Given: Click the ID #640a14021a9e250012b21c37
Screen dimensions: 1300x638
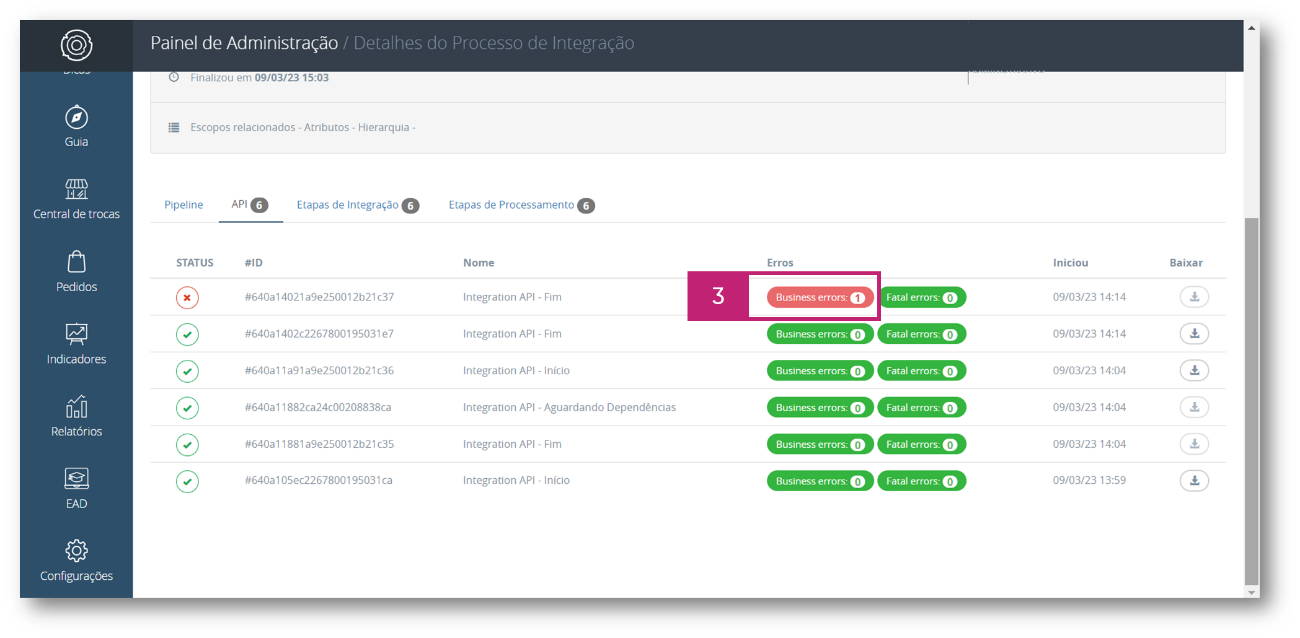Looking at the screenshot, I should (x=319, y=297).
